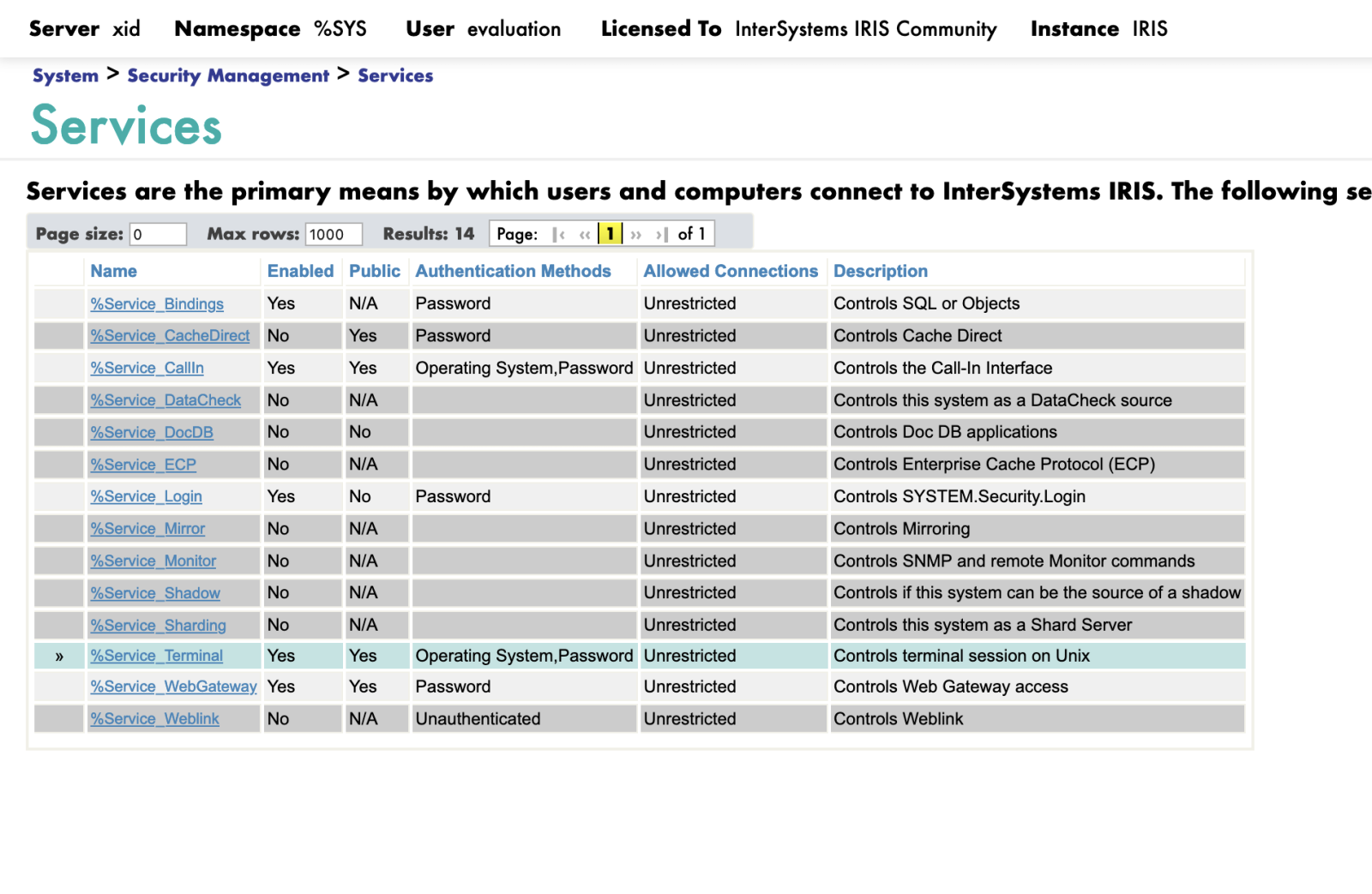1372x894 pixels.
Task: Open %Service_Bindings service link
Action: click(x=157, y=304)
